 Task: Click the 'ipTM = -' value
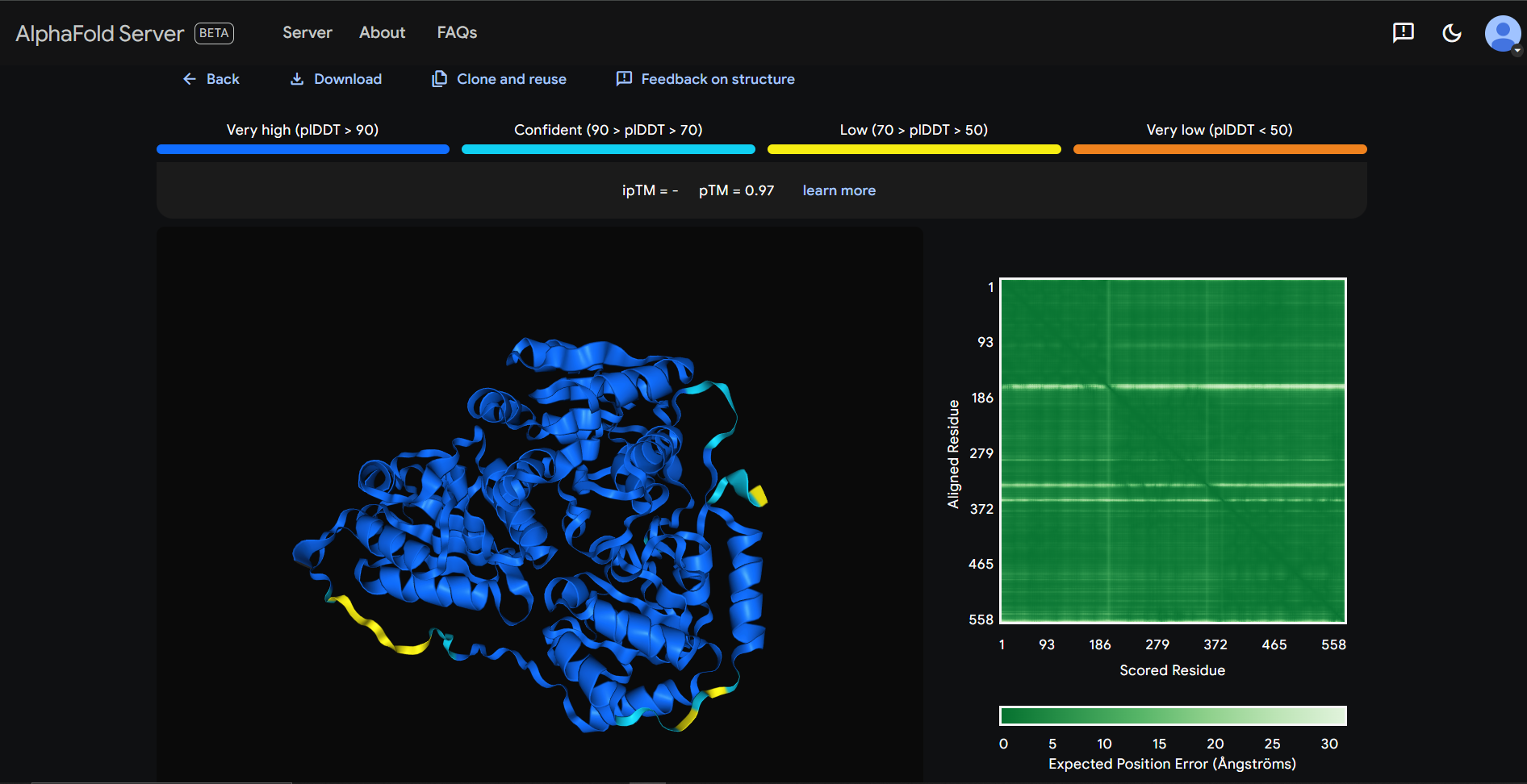click(650, 190)
